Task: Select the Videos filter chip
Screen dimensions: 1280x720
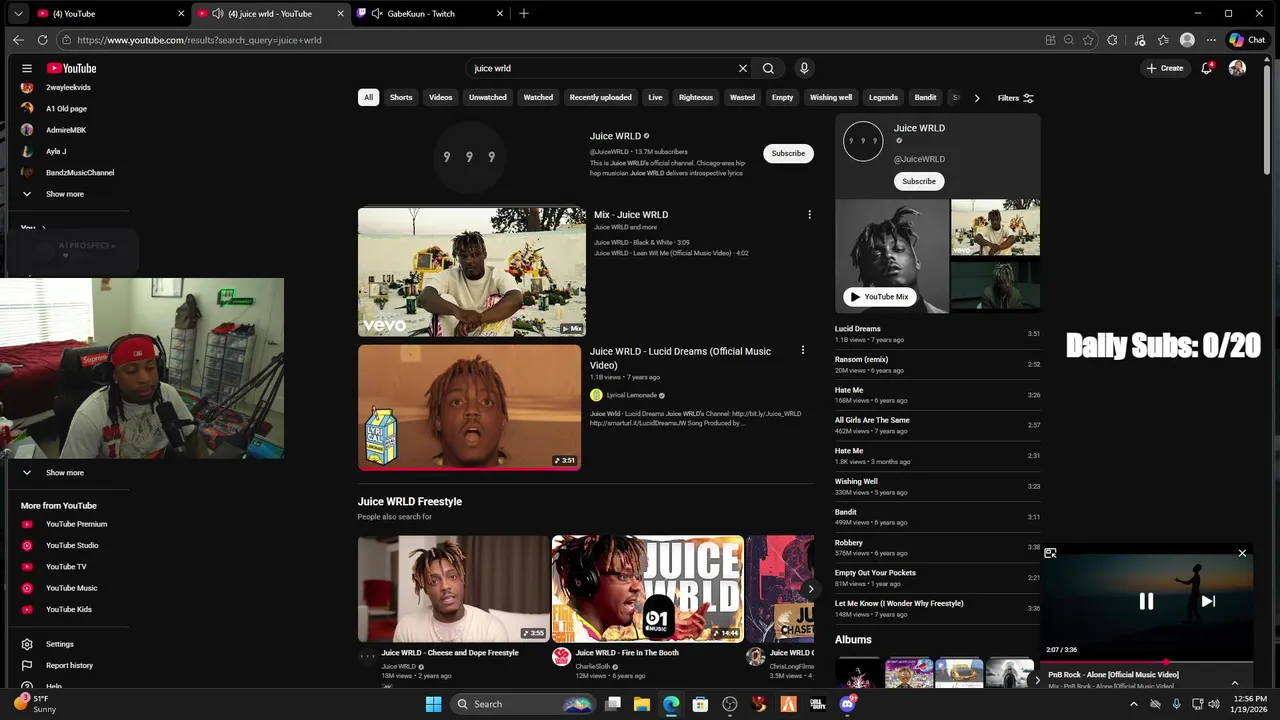Action: [441, 97]
